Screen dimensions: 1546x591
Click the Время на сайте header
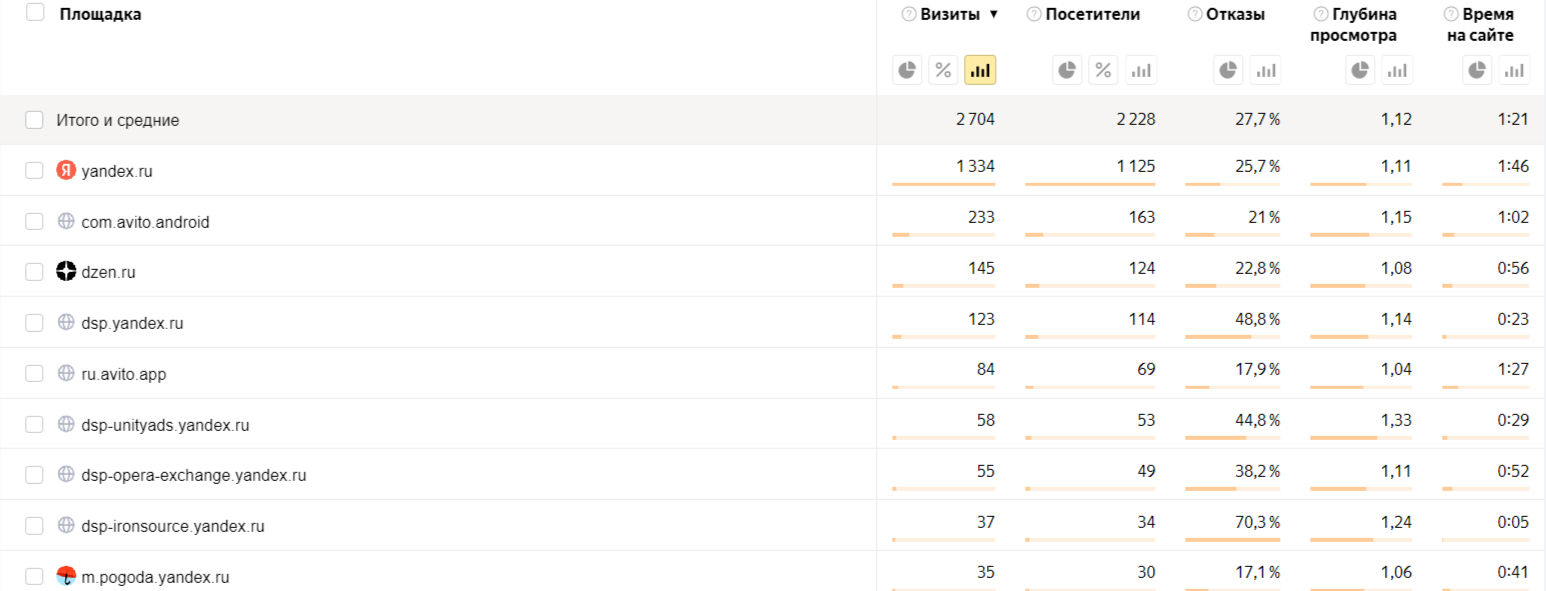(x=1486, y=25)
